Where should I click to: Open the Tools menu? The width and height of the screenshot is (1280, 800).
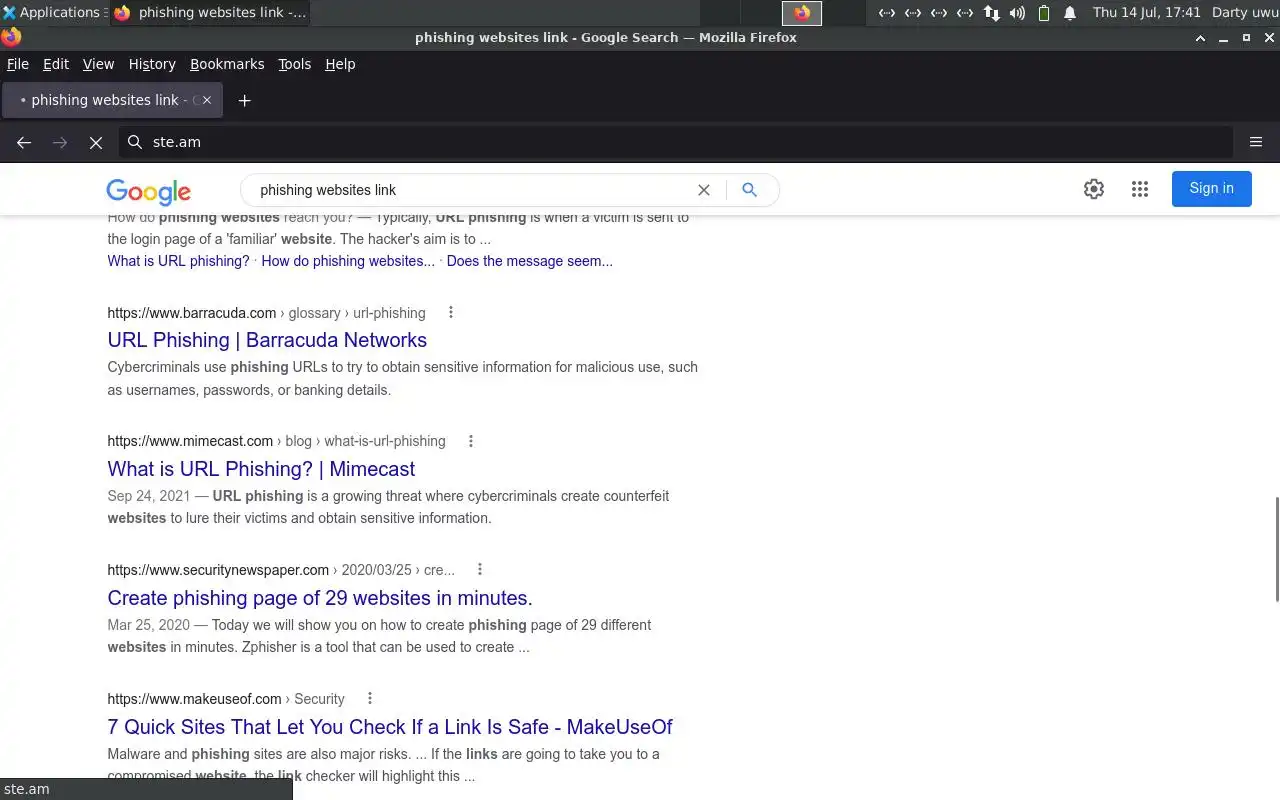(294, 64)
